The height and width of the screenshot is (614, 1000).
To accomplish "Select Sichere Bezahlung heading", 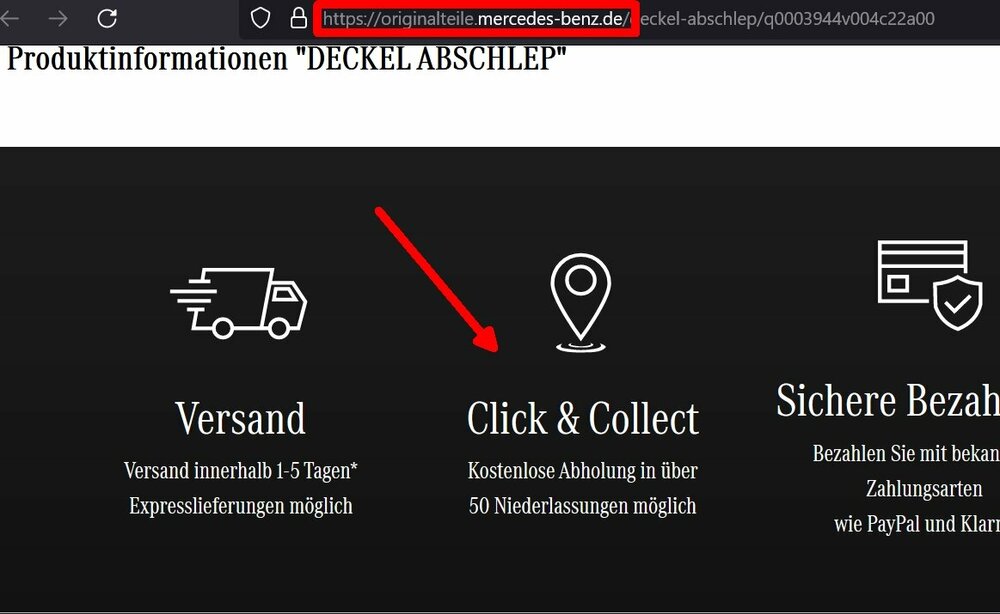I will pos(888,401).
